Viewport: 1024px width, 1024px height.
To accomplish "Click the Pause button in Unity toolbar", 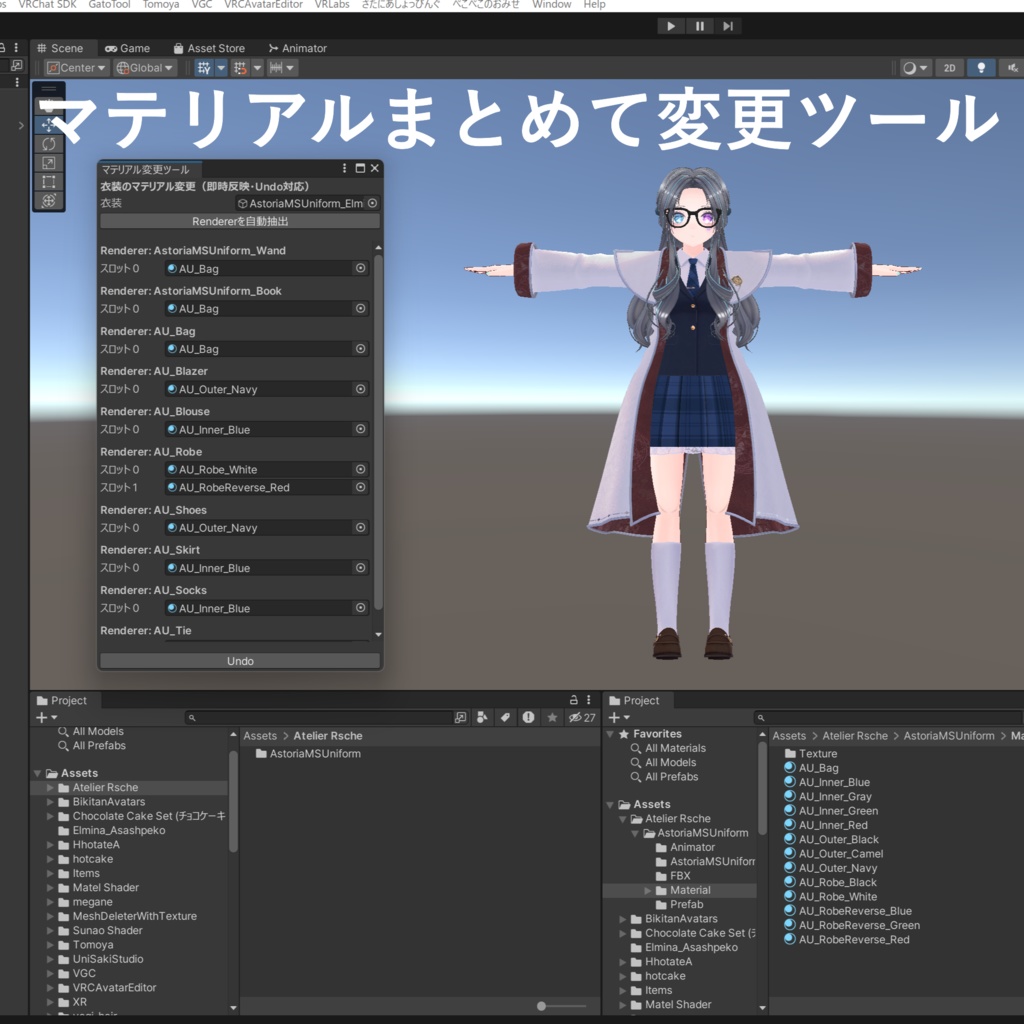I will (x=699, y=26).
